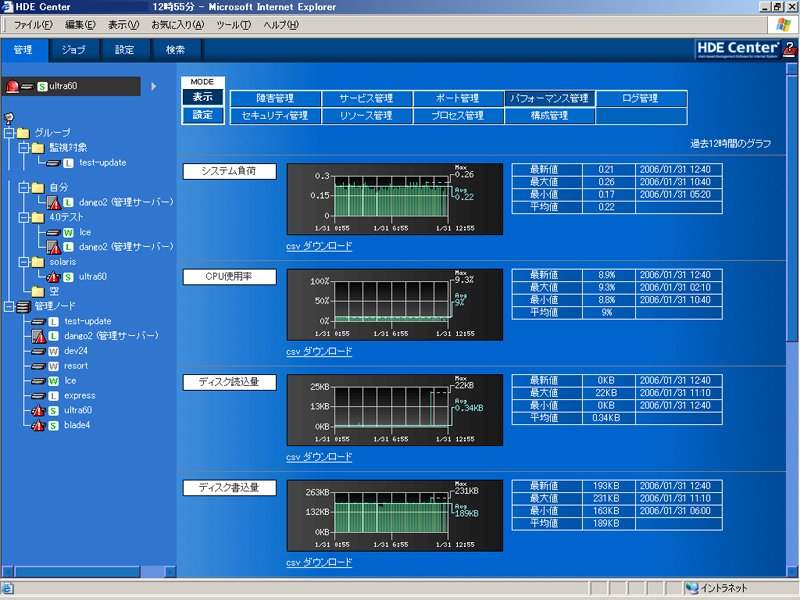Select blade4 in 管理ノード tree
Screen dimensions: 800x600
tap(77, 426)
